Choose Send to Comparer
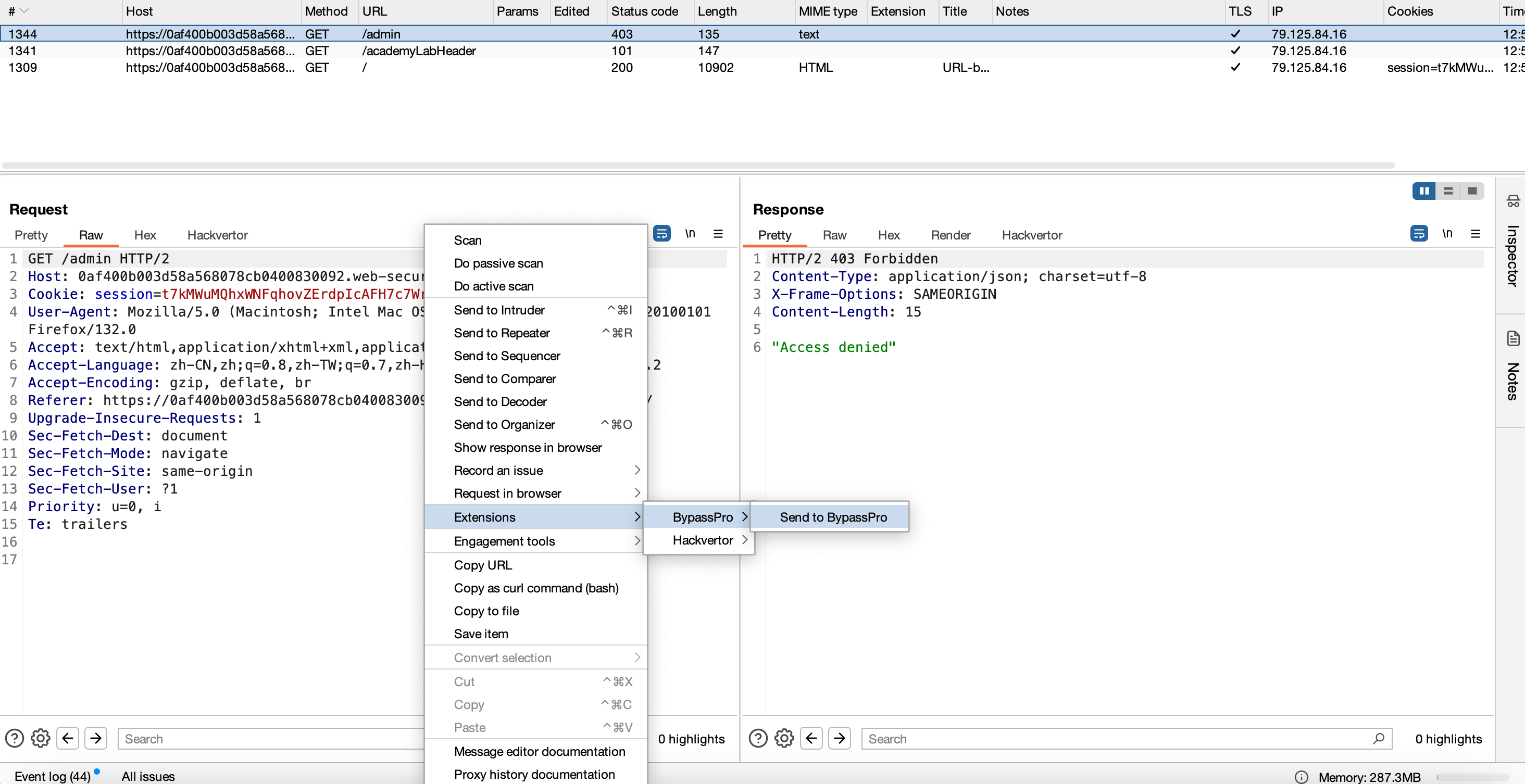This screenshot has height=784, width=1525. click(x=536, y=378)
